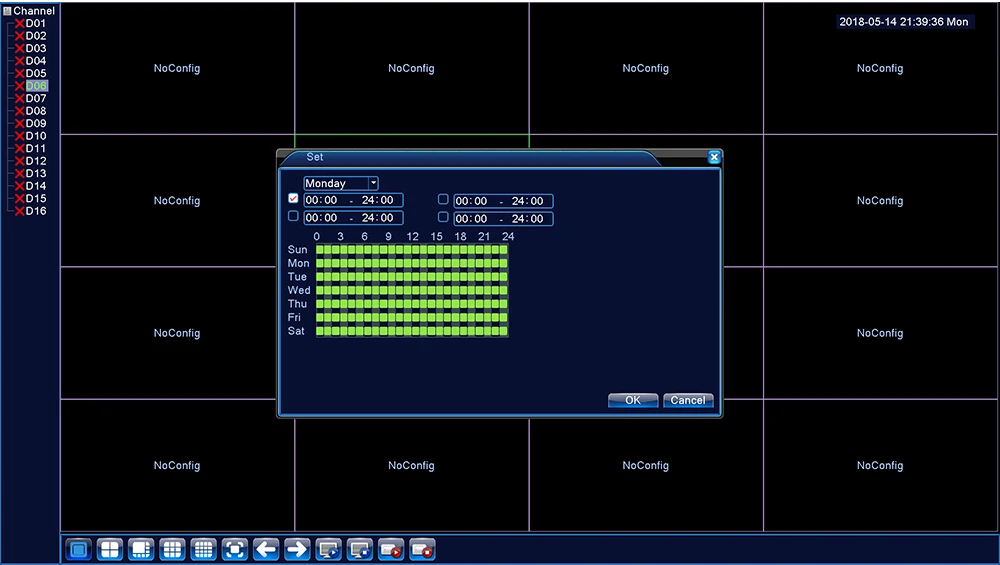Click the Wed row schedule bar
The image size is (1000, 565).
tap(412, 290)
